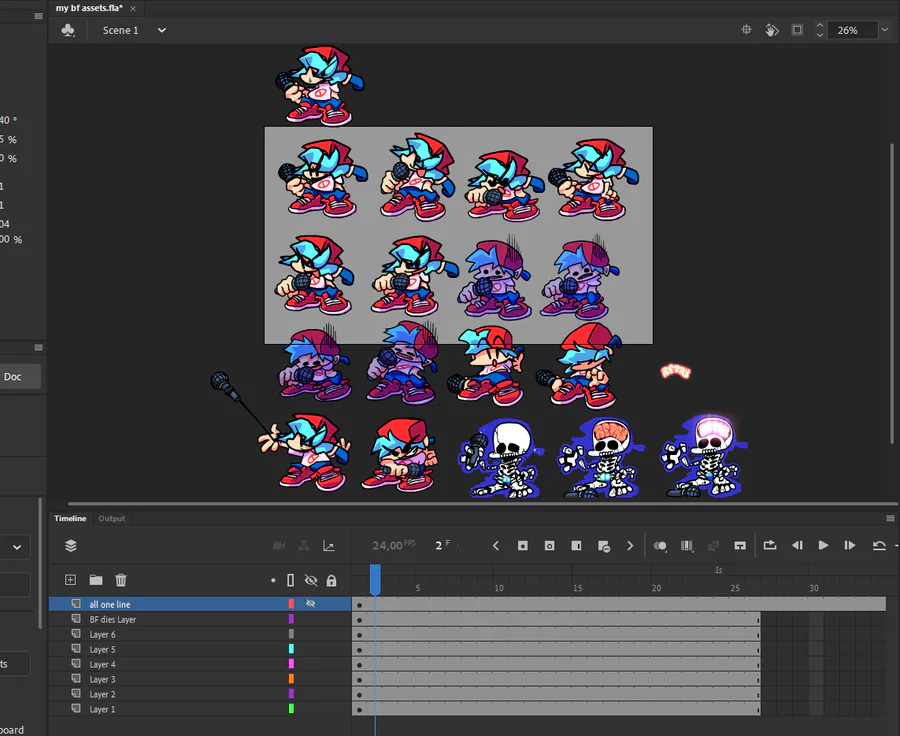Screen dimensions: 900x736
Task: Click the current frame number 2
Action: (439, 545)
